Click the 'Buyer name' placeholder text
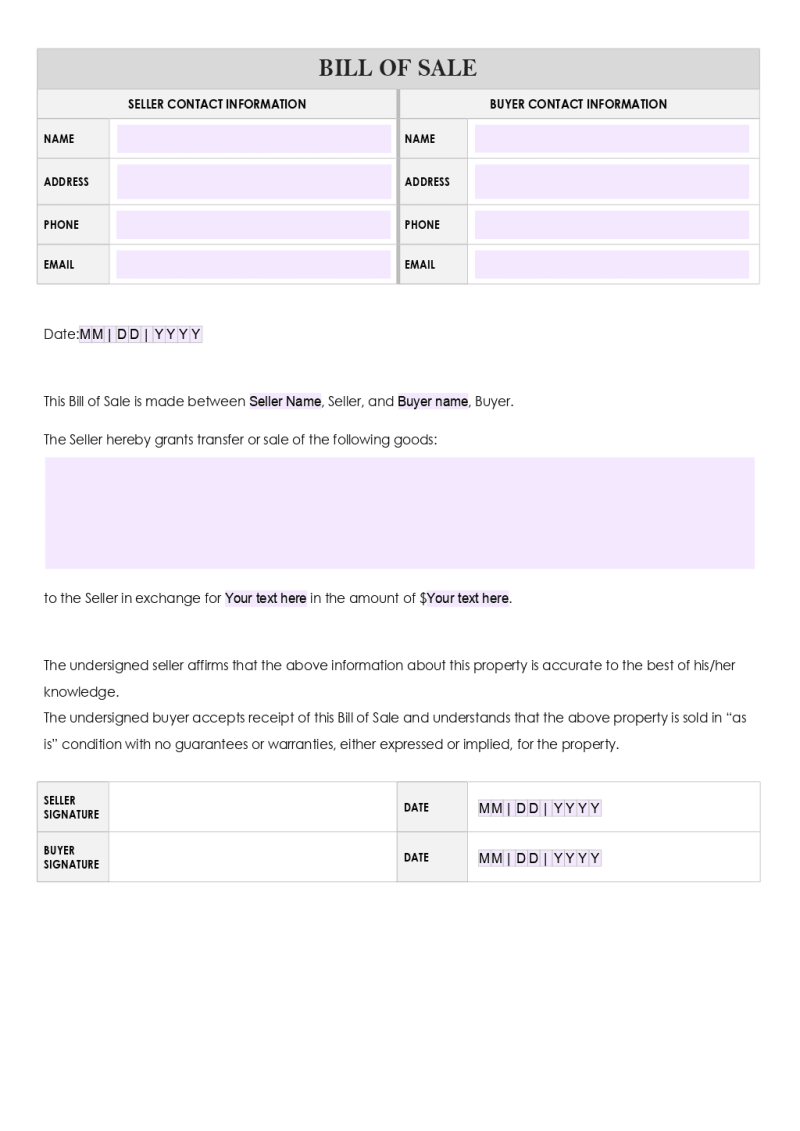This screenshot has width=800, height=1131. (433, 401)
